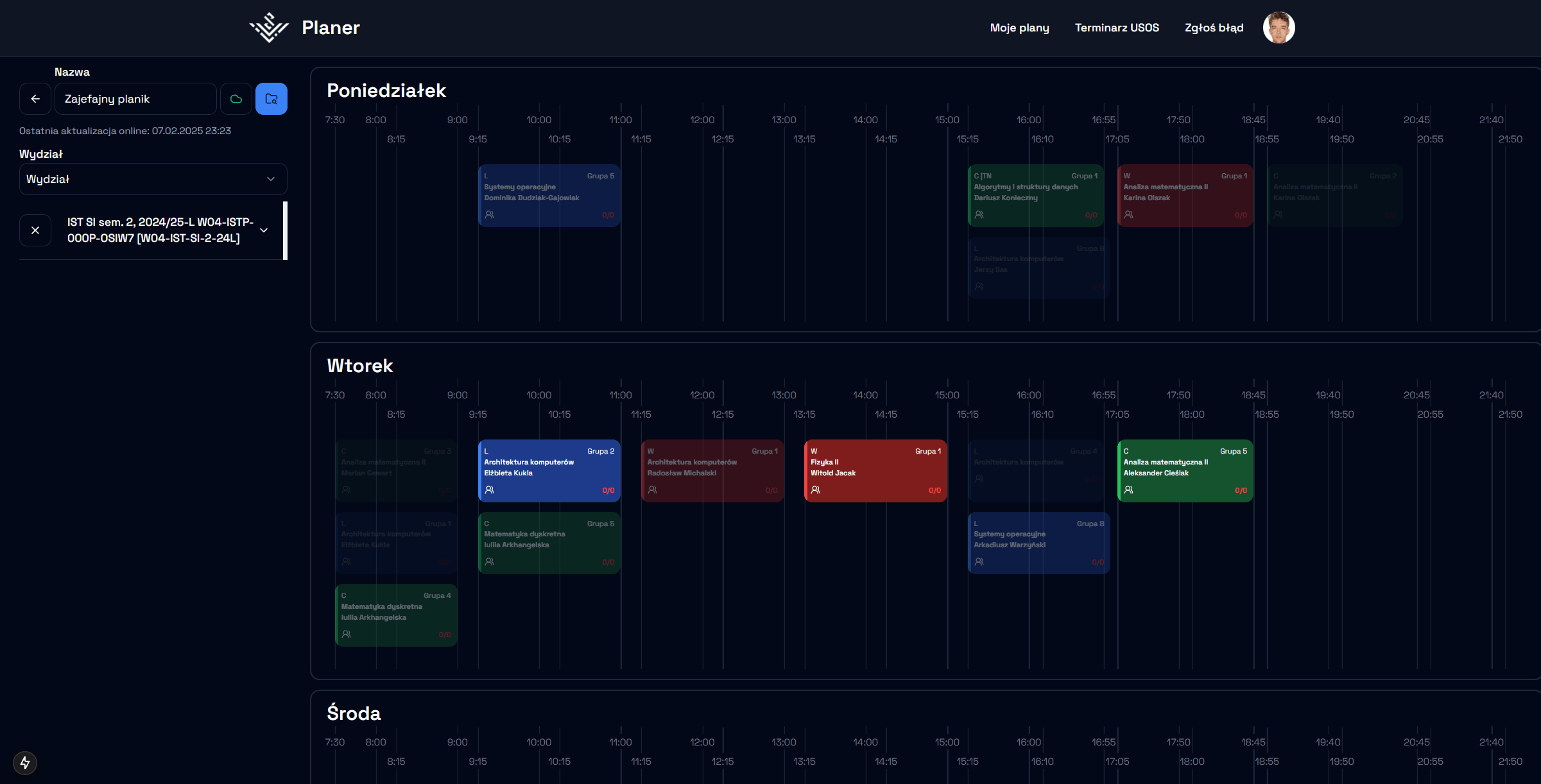The width and height of the screenshot is (1541, 784).
Task: Edit the Zajefajny planik name field
Action: pos(135,99)
